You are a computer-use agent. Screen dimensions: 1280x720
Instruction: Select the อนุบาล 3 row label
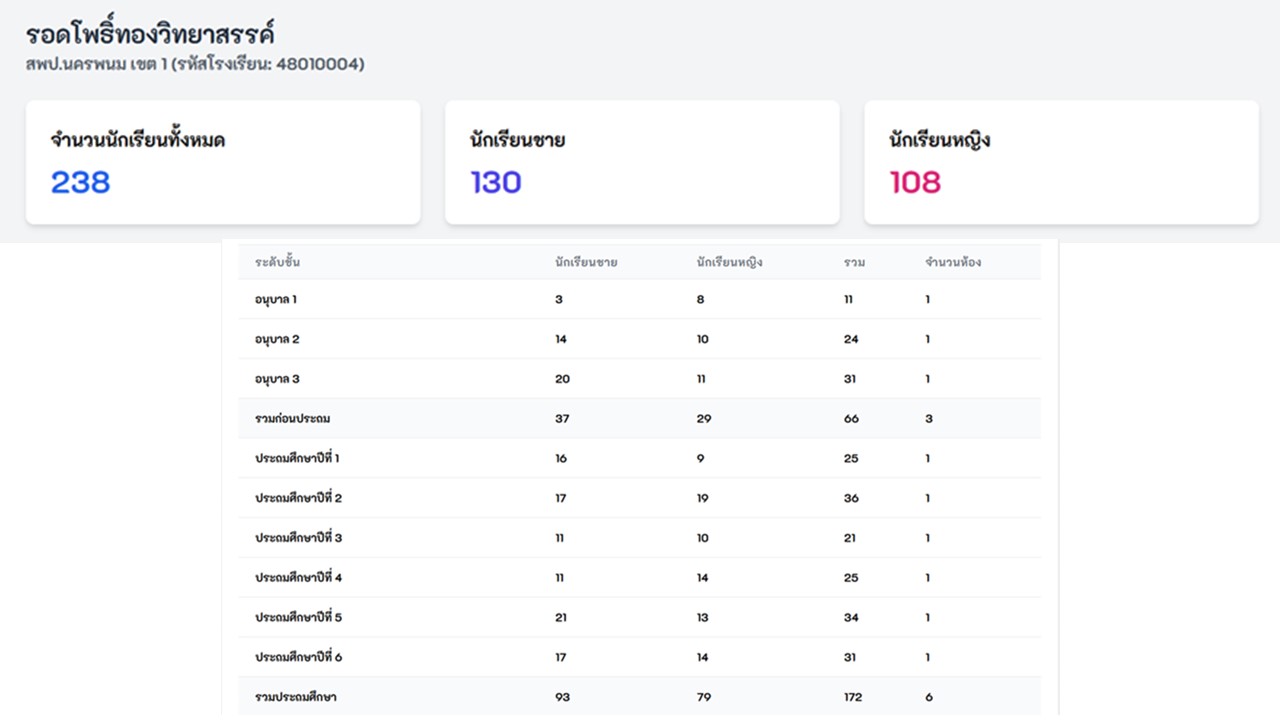coord(277,379)
